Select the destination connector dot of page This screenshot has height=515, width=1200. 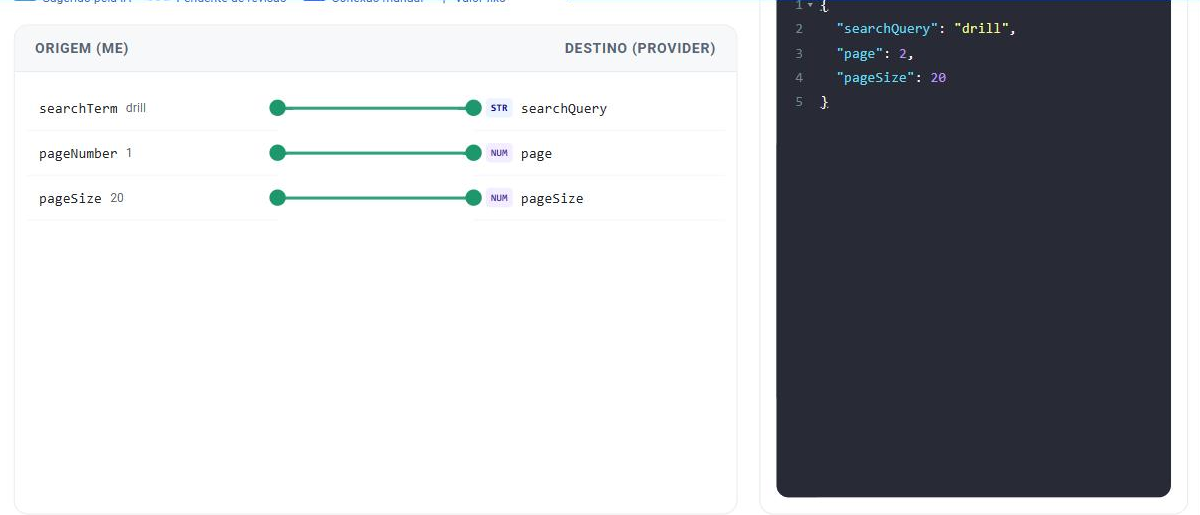click(x=474, y=153)
